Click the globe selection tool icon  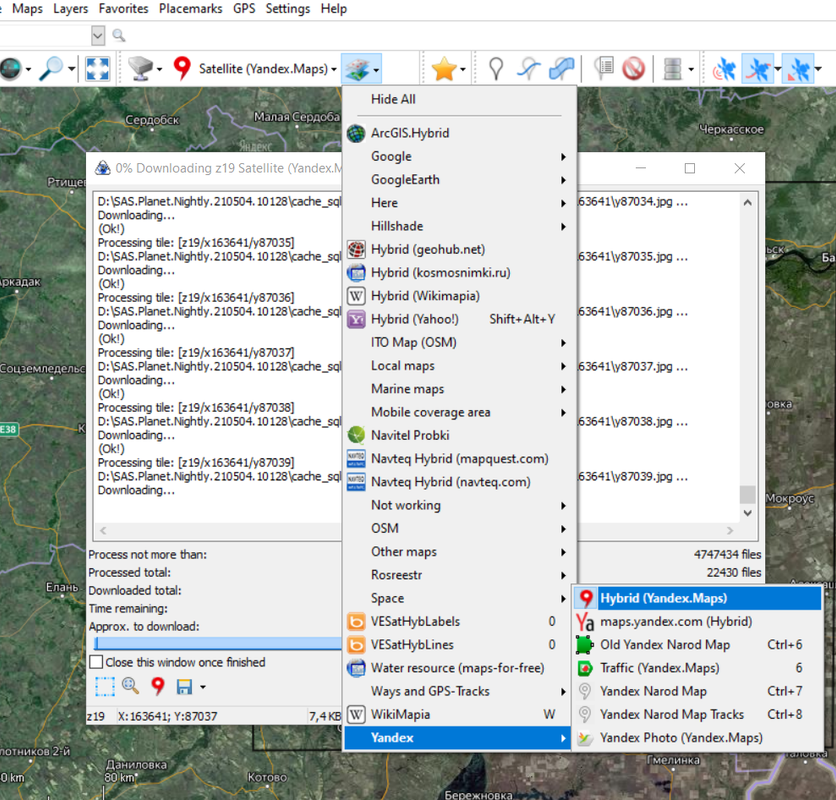coord(11,69)
